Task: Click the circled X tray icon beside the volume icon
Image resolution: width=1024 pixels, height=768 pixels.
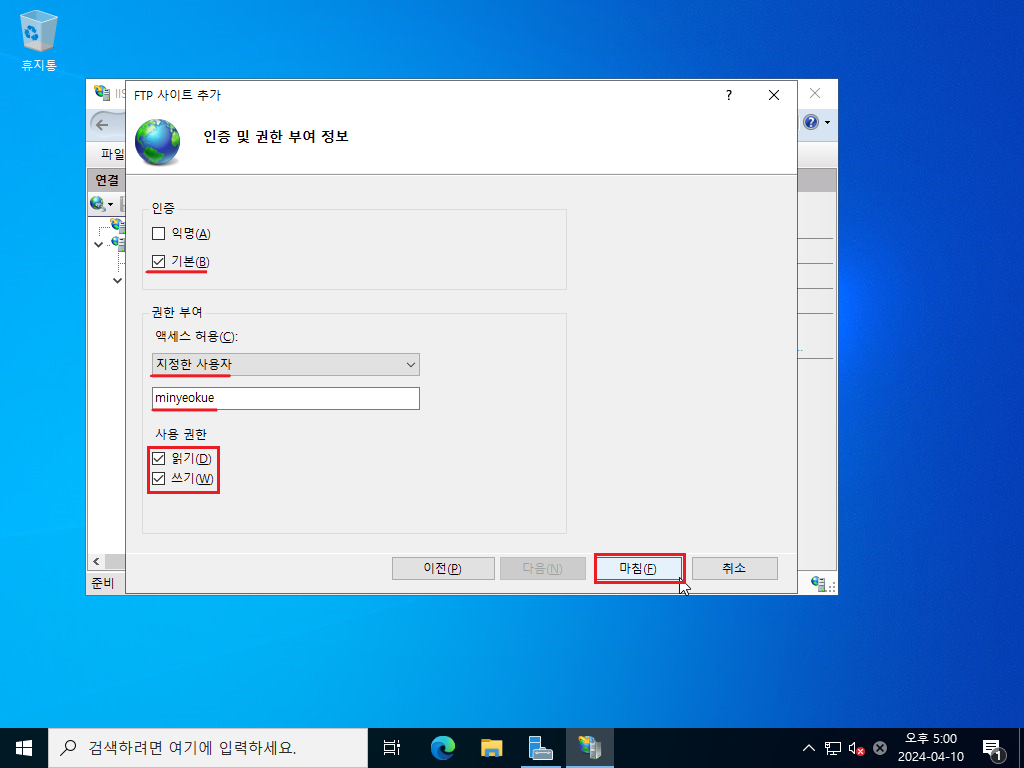Action: 880,748
